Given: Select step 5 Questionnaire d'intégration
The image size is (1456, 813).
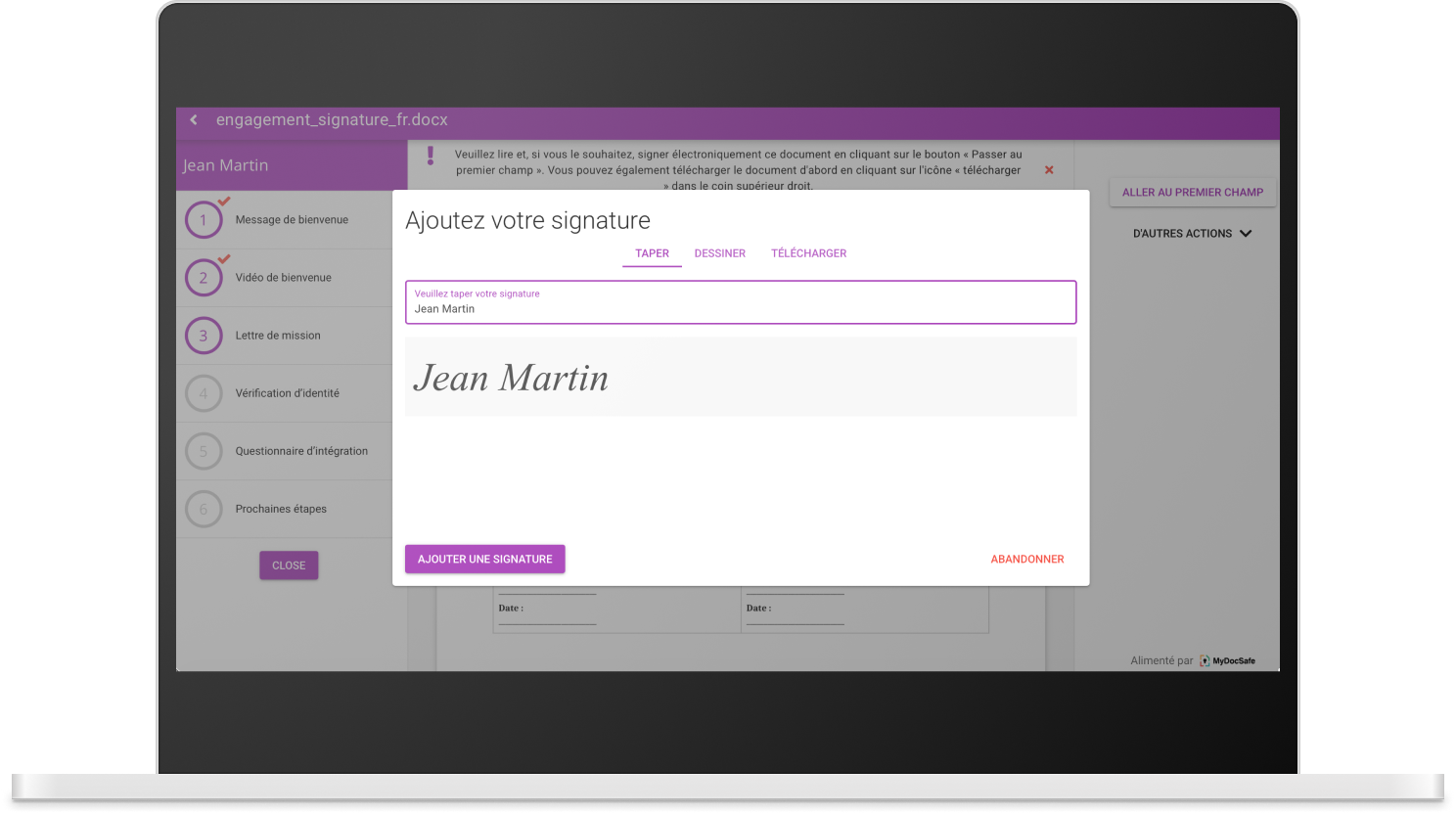Looking at the screenshot, I should click(x=204, y=451).
